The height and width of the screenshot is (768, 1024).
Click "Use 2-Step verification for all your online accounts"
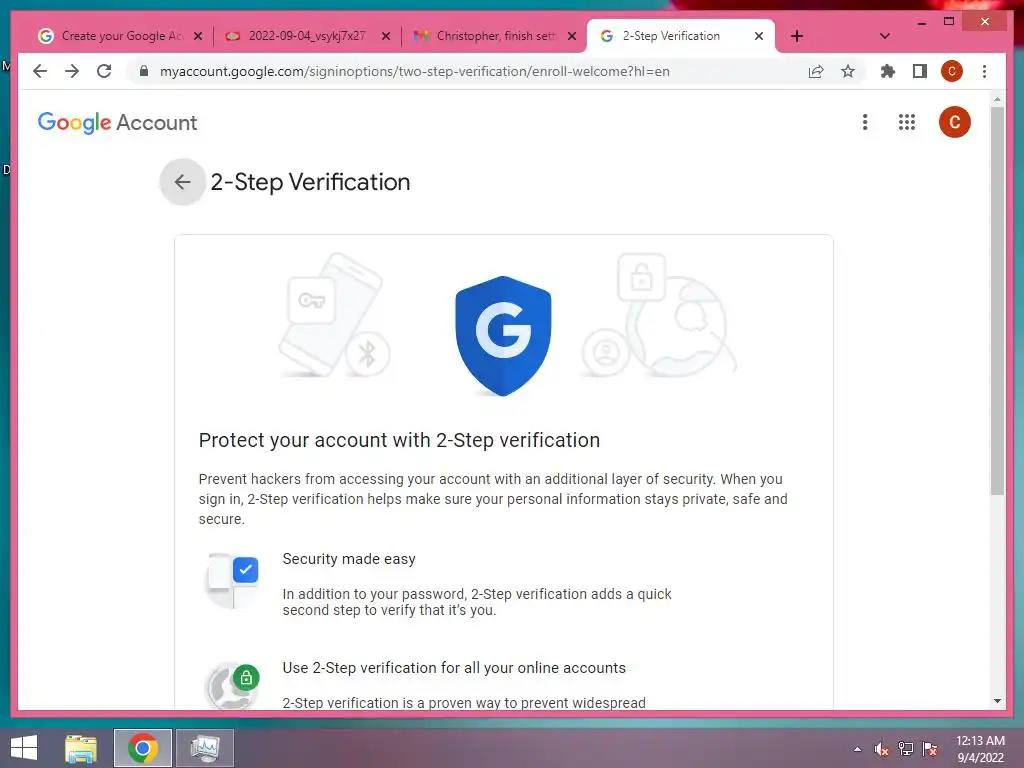tap(454, 668)
